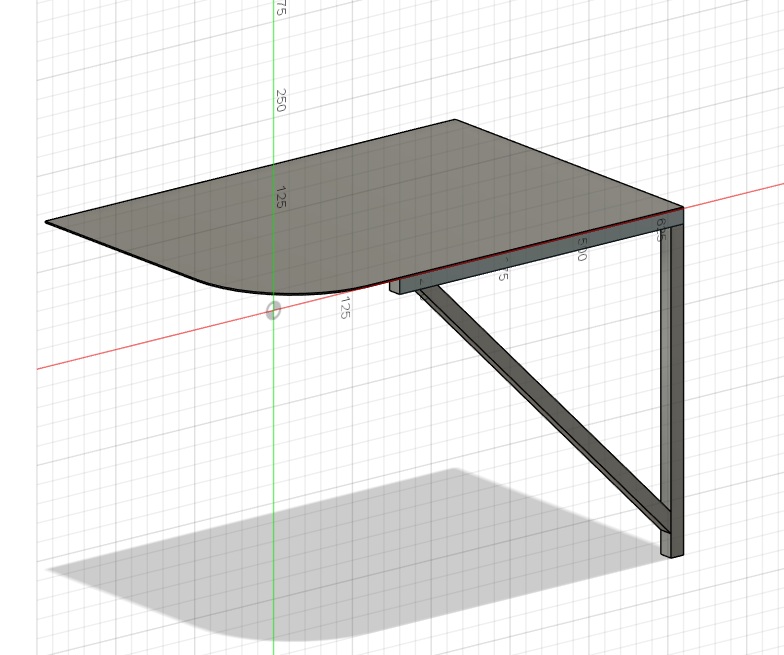Click the red axis line left of the origin
This screenshot has width=784, height=655.
coord(150,343)
